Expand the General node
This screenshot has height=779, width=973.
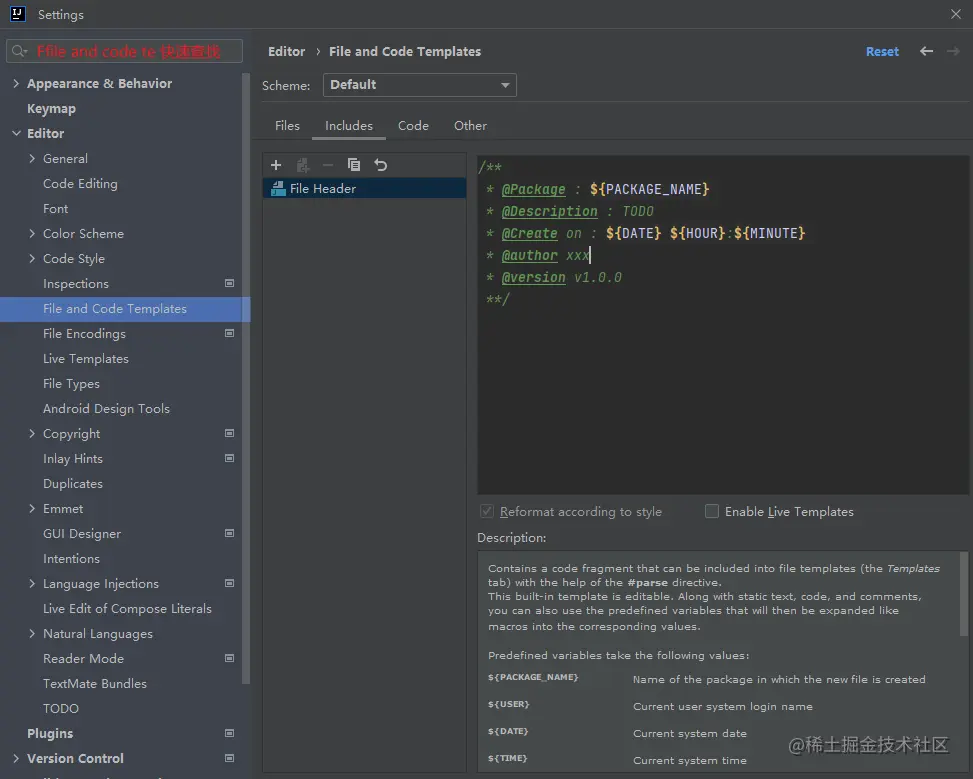coord(32,158)
